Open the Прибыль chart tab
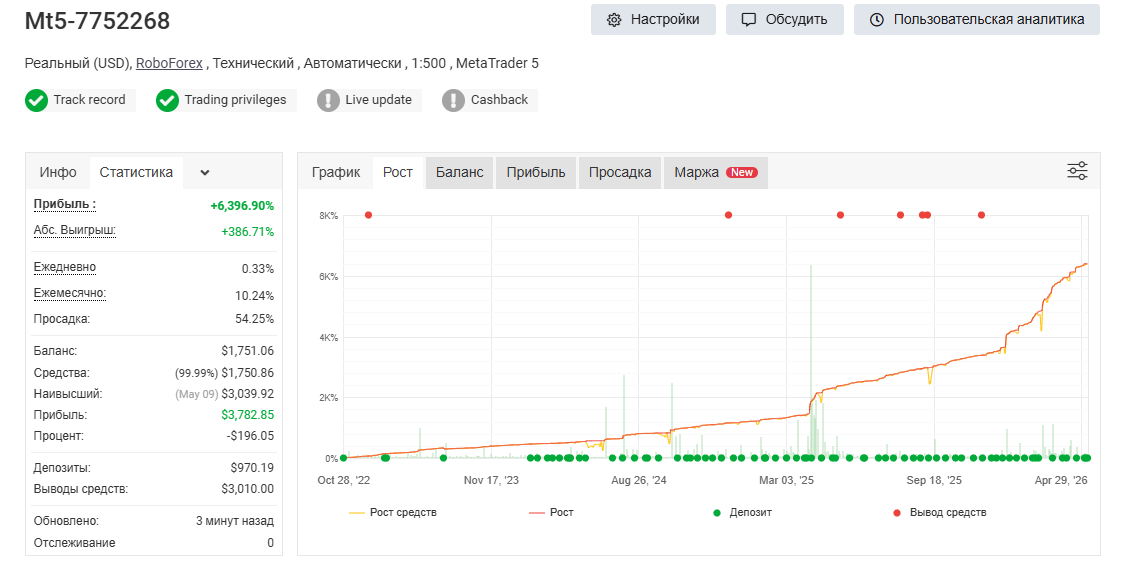 pyautogui.click(x=536, y=172)
